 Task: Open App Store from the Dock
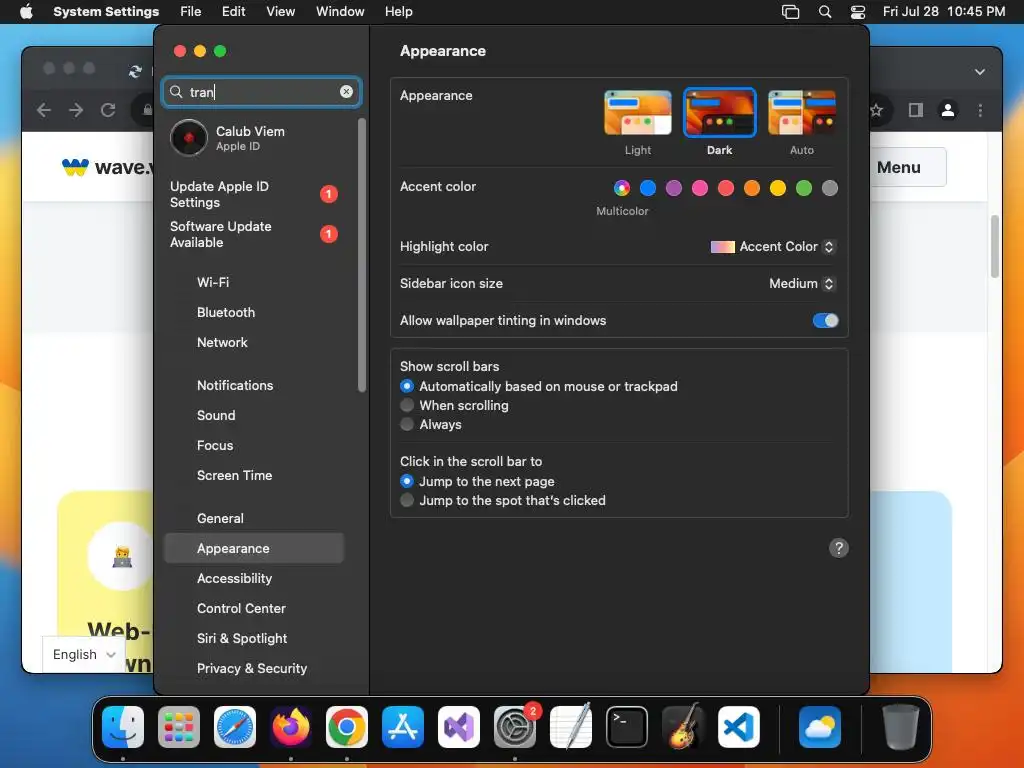click(x=403, y=727)
